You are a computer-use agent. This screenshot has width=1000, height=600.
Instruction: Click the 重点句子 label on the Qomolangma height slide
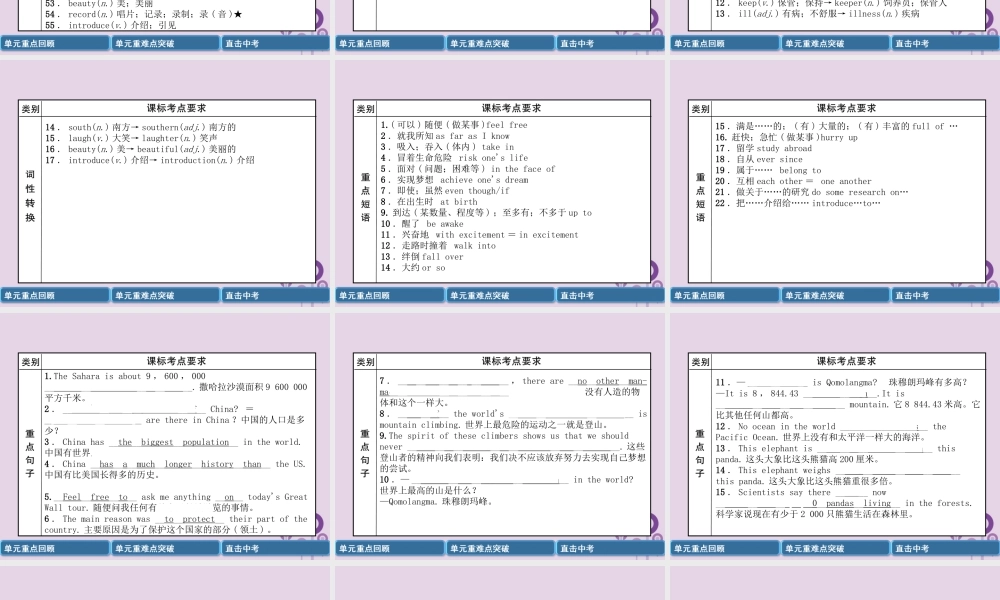click(x=700, y=453)
